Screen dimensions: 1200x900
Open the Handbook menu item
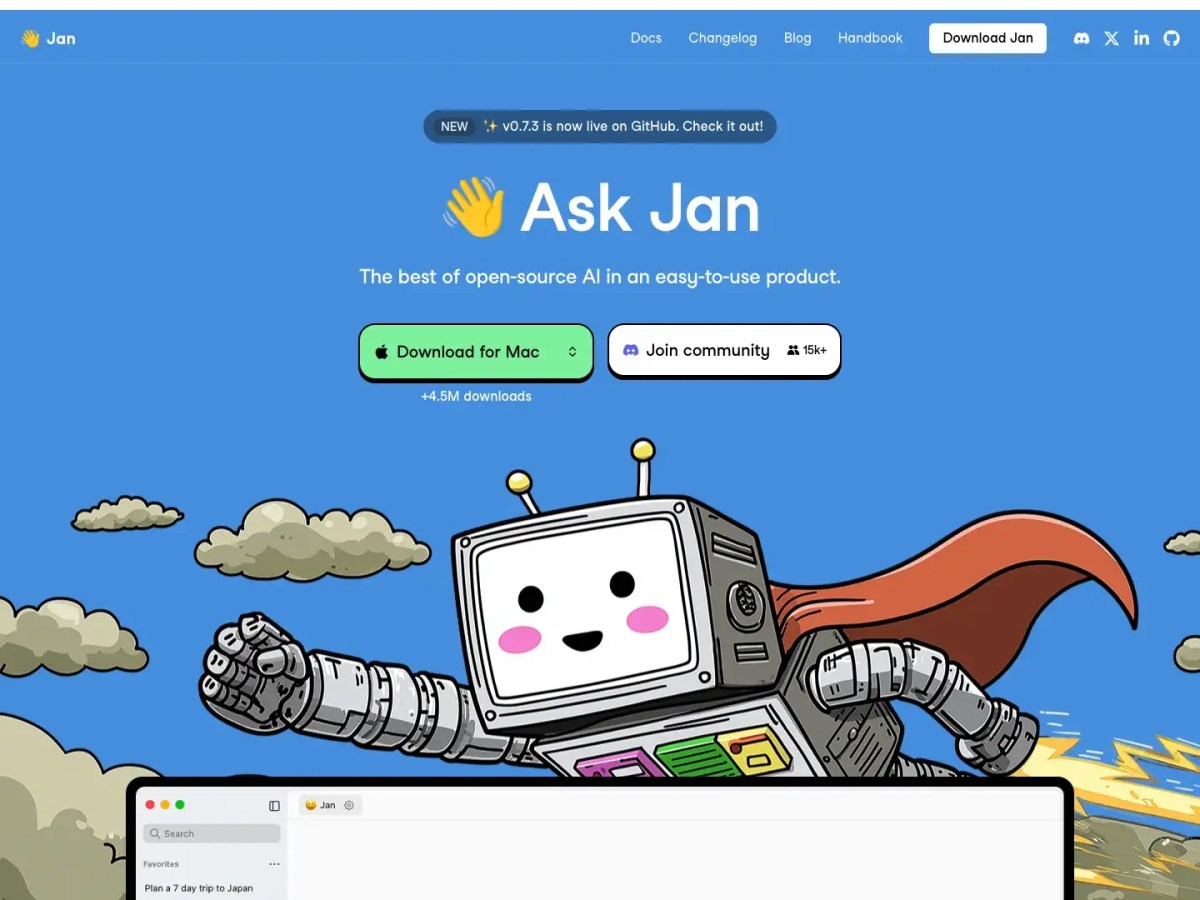[869, 38]
